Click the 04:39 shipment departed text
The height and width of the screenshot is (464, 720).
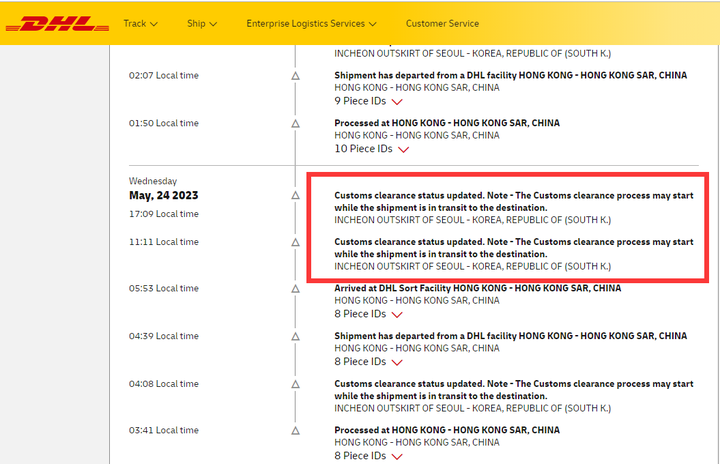511,336
